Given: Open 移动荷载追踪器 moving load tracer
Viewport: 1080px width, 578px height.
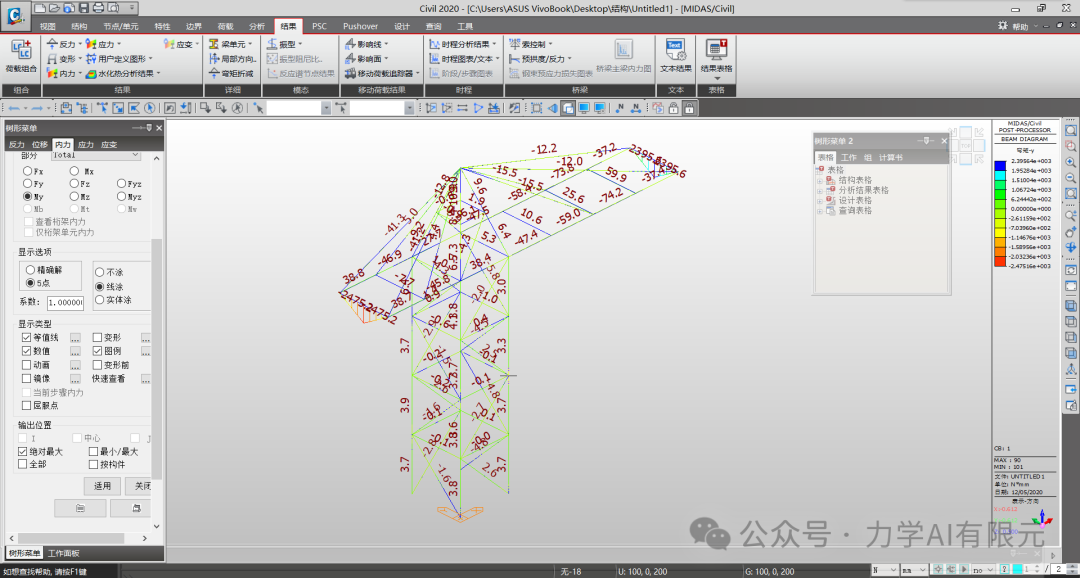Looking at the screenshot, I should point(380,73).
